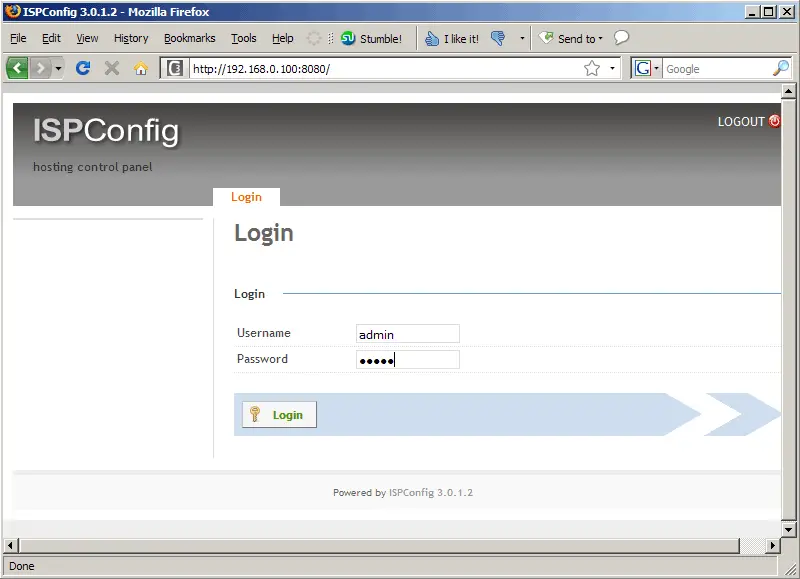800x579 pixels.
Task: Click the vertical scrollbar up arrow
Action: click(x=788, y=91)
